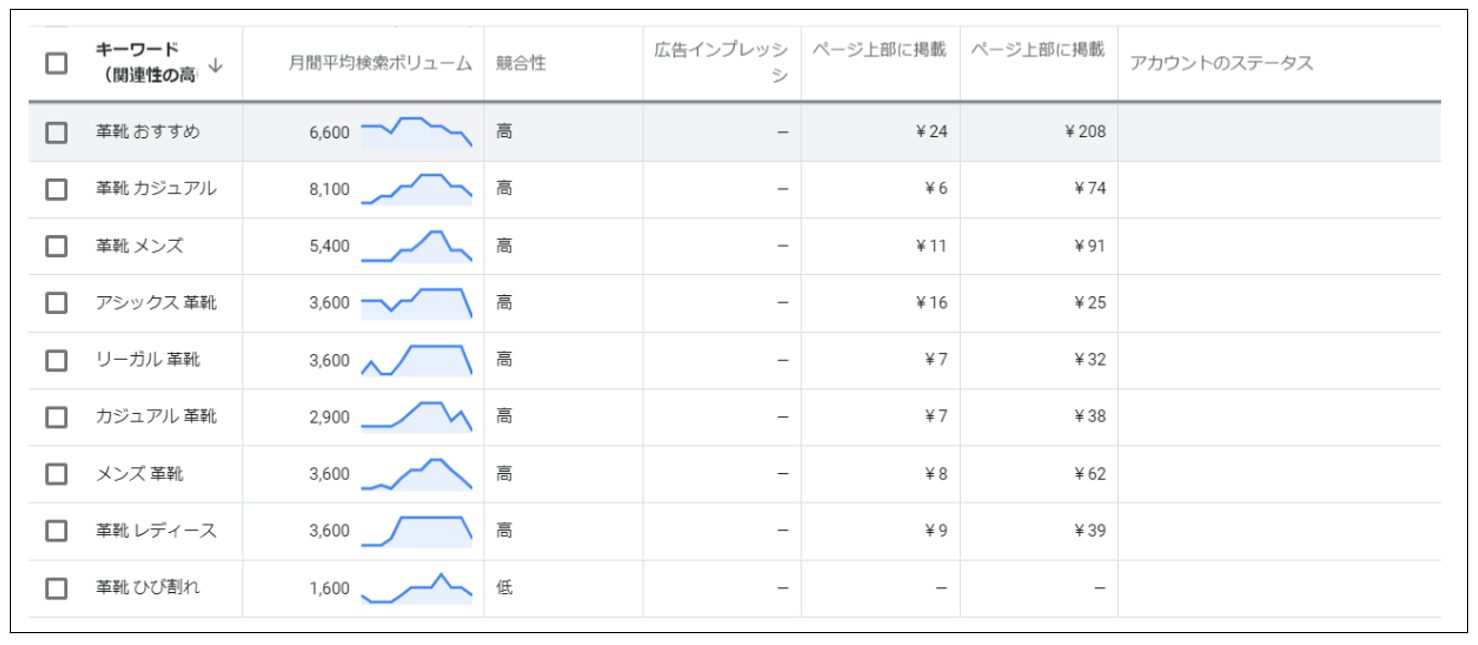The height and width of the screenshot is (645, 1478).
Task: Check the box for 革靴 メンズ
Action: coord(57,246)
